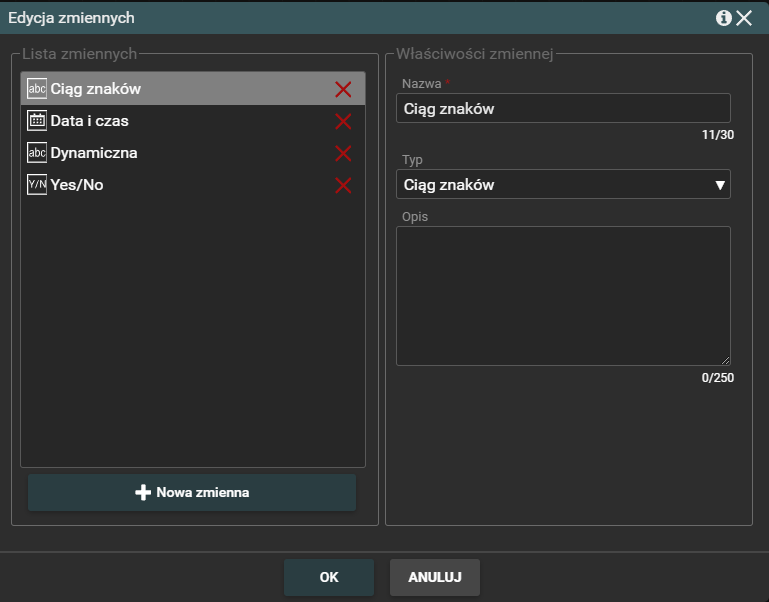Choose Dynamiczna from the variable list
The height and width of the screenshot is (602, 769).
click(x=94, y=153)
